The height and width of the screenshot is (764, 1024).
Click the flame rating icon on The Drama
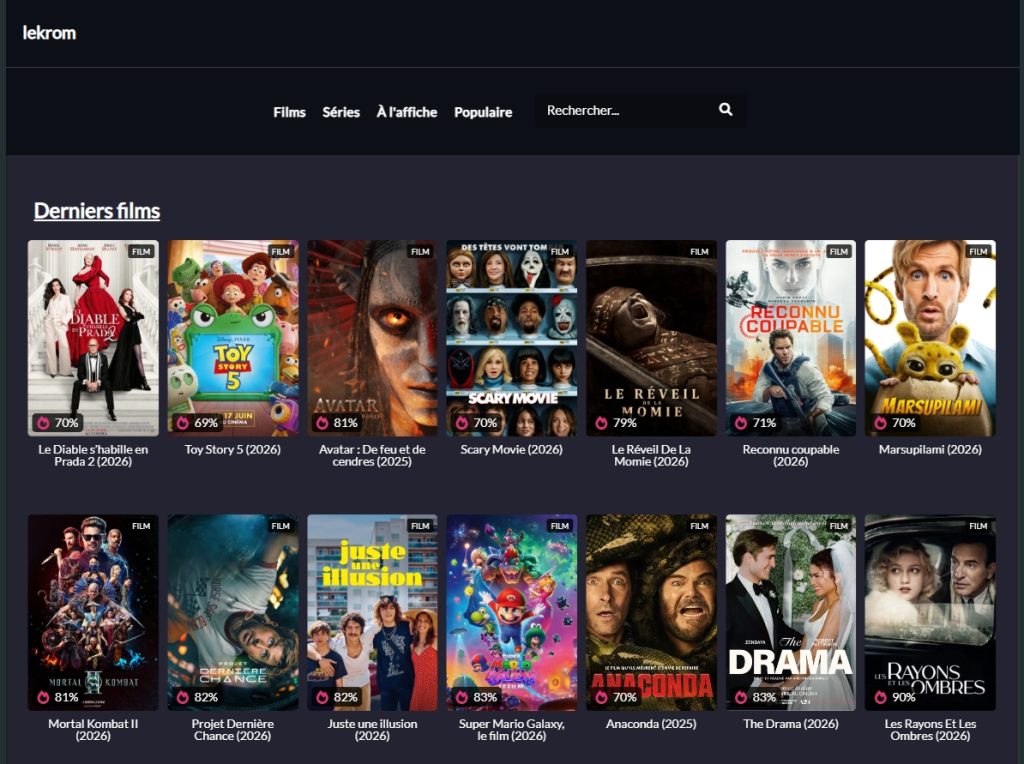(x=741, y=697)
